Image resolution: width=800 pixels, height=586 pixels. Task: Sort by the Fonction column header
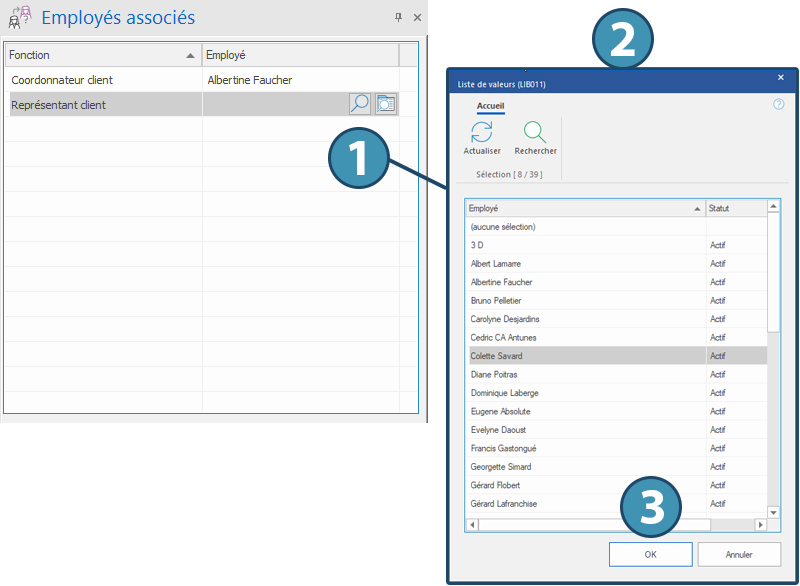(100, 55)
